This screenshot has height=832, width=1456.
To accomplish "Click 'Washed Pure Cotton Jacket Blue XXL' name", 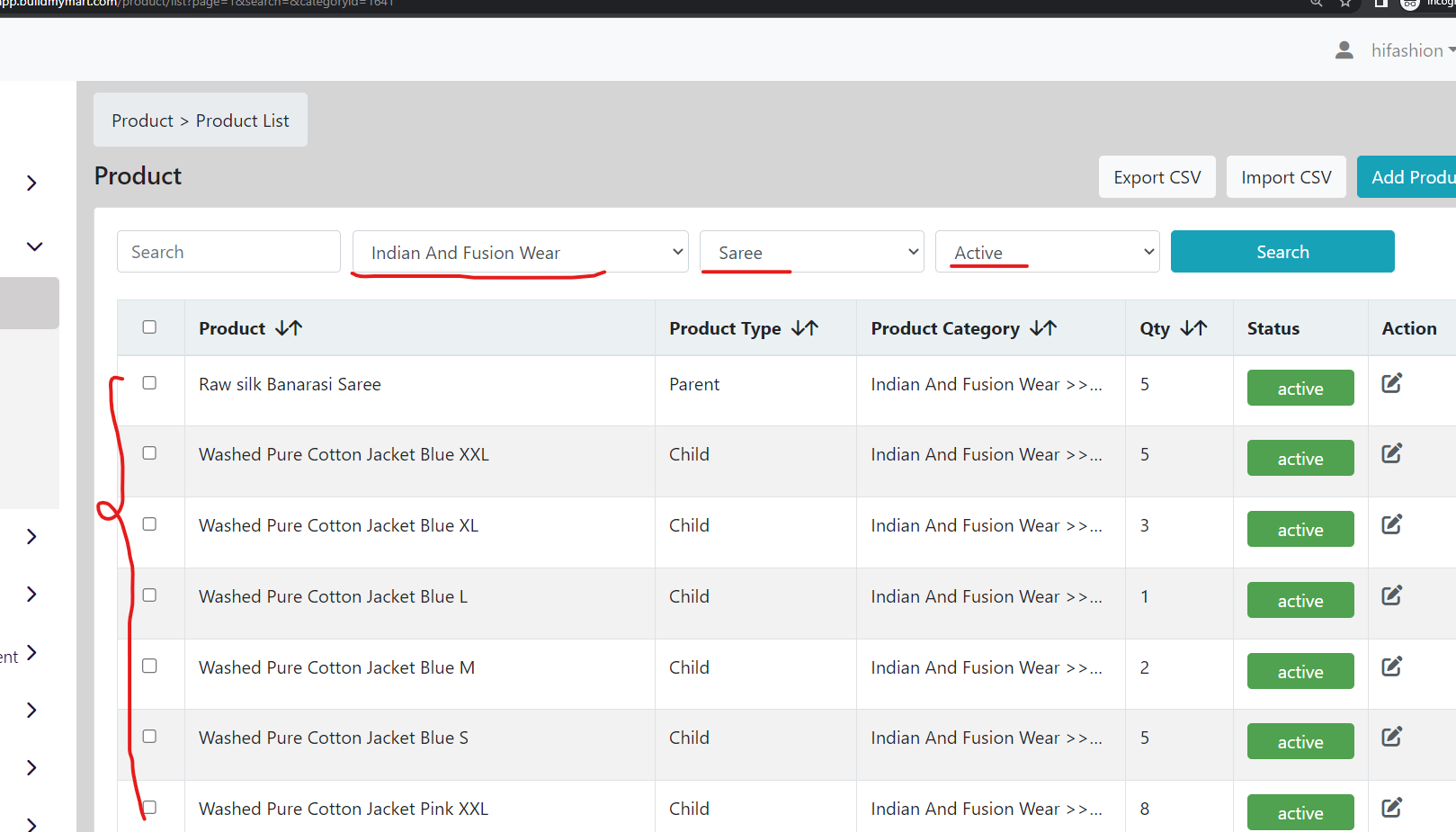I will click(344, 454).
